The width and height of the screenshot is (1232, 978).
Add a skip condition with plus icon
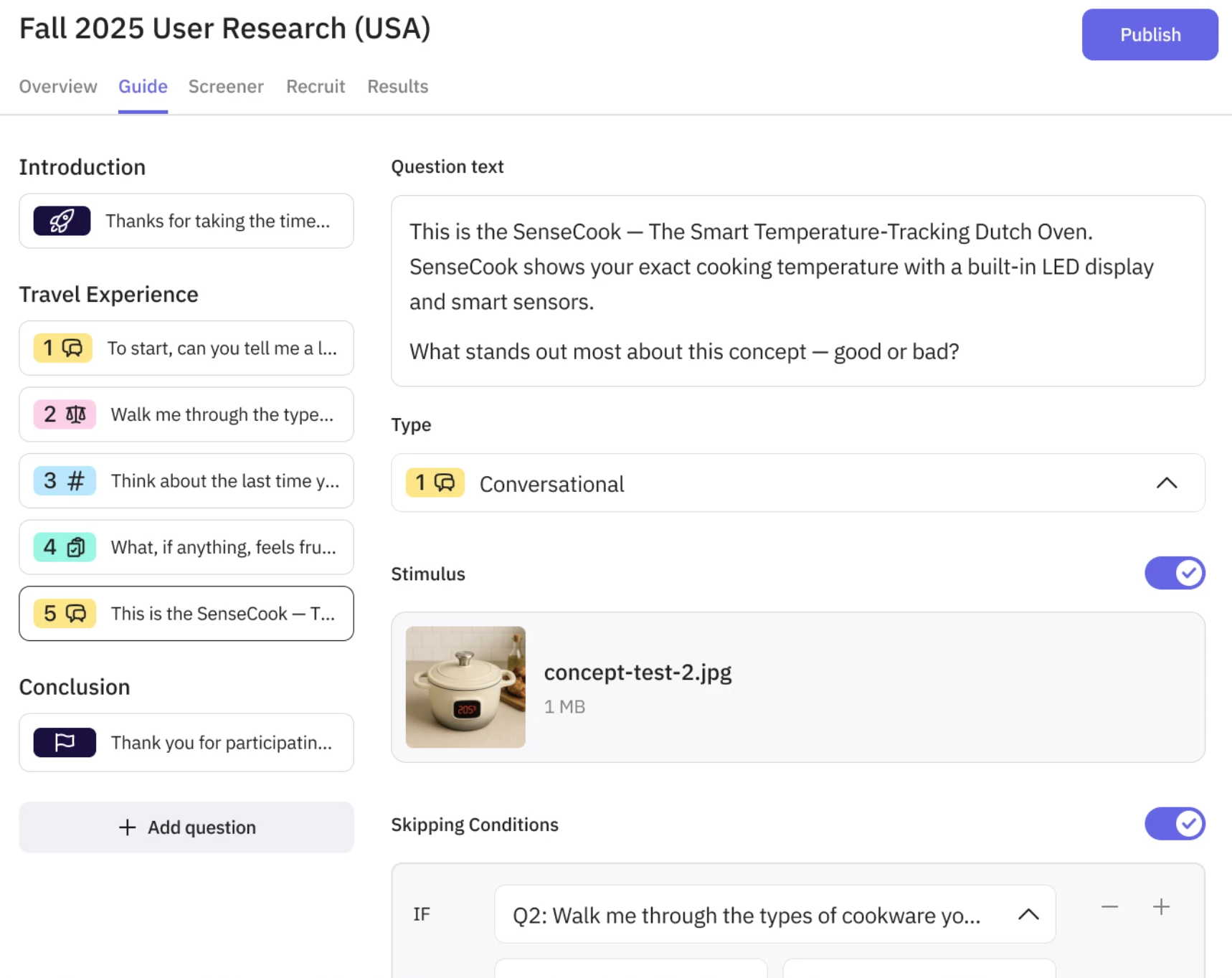(x=1161, y=907)
